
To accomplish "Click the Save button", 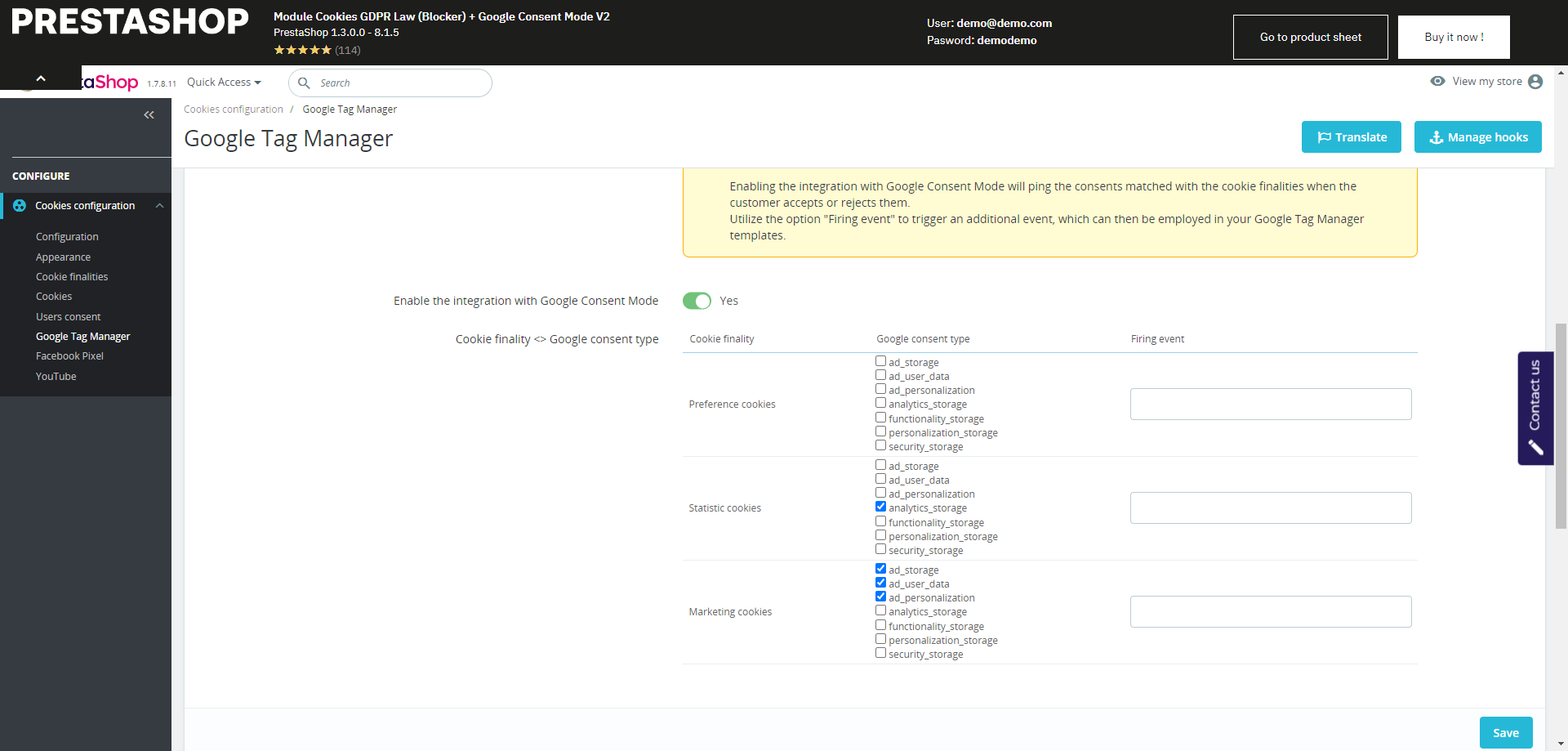I will (x=1505, y=733).
